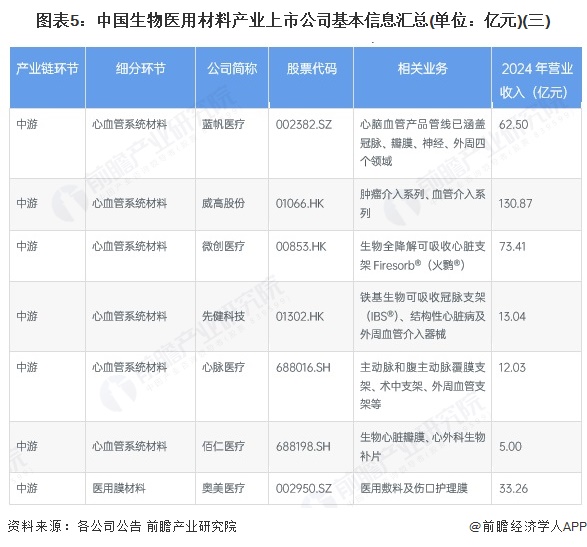Click business text 肿瘤介入系列
This screenshot has width=587, height=547.
(x=392, y=194)
